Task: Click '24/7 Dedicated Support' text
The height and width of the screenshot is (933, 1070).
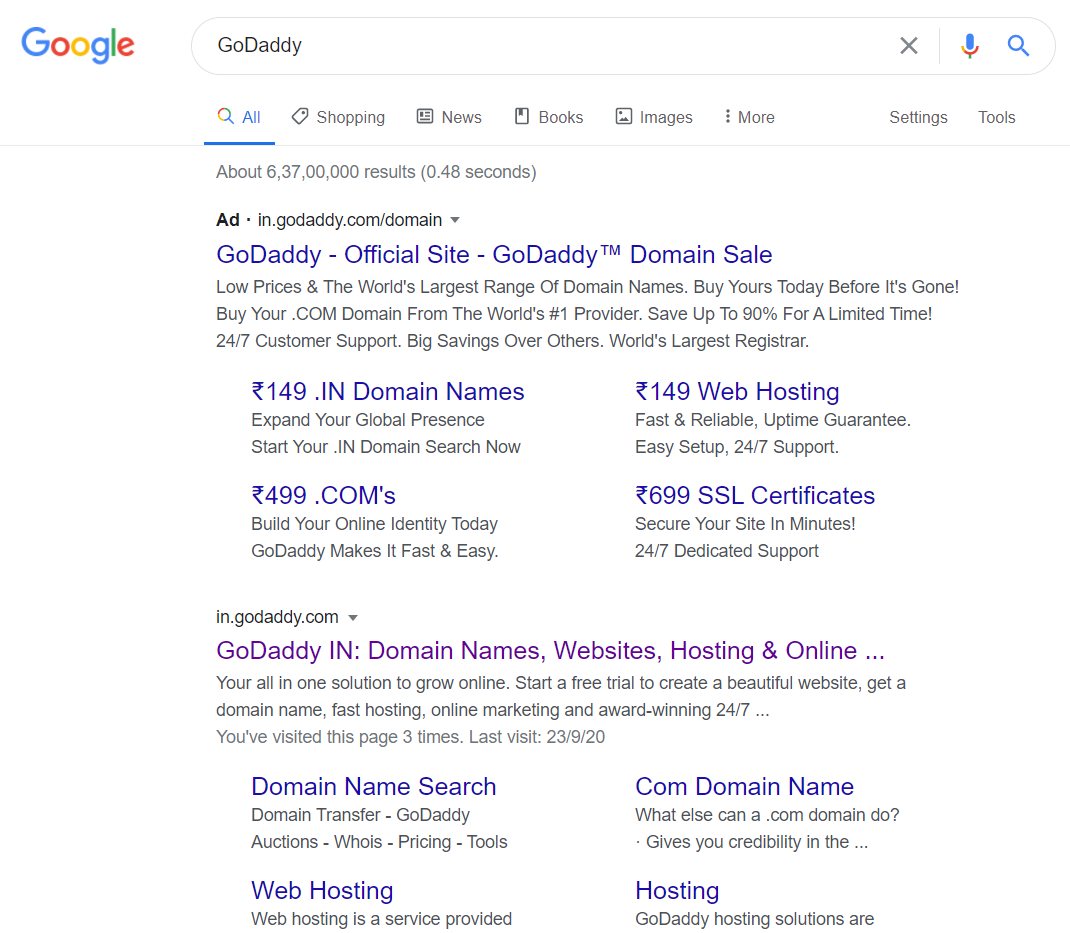Action: tap(727, 551)
